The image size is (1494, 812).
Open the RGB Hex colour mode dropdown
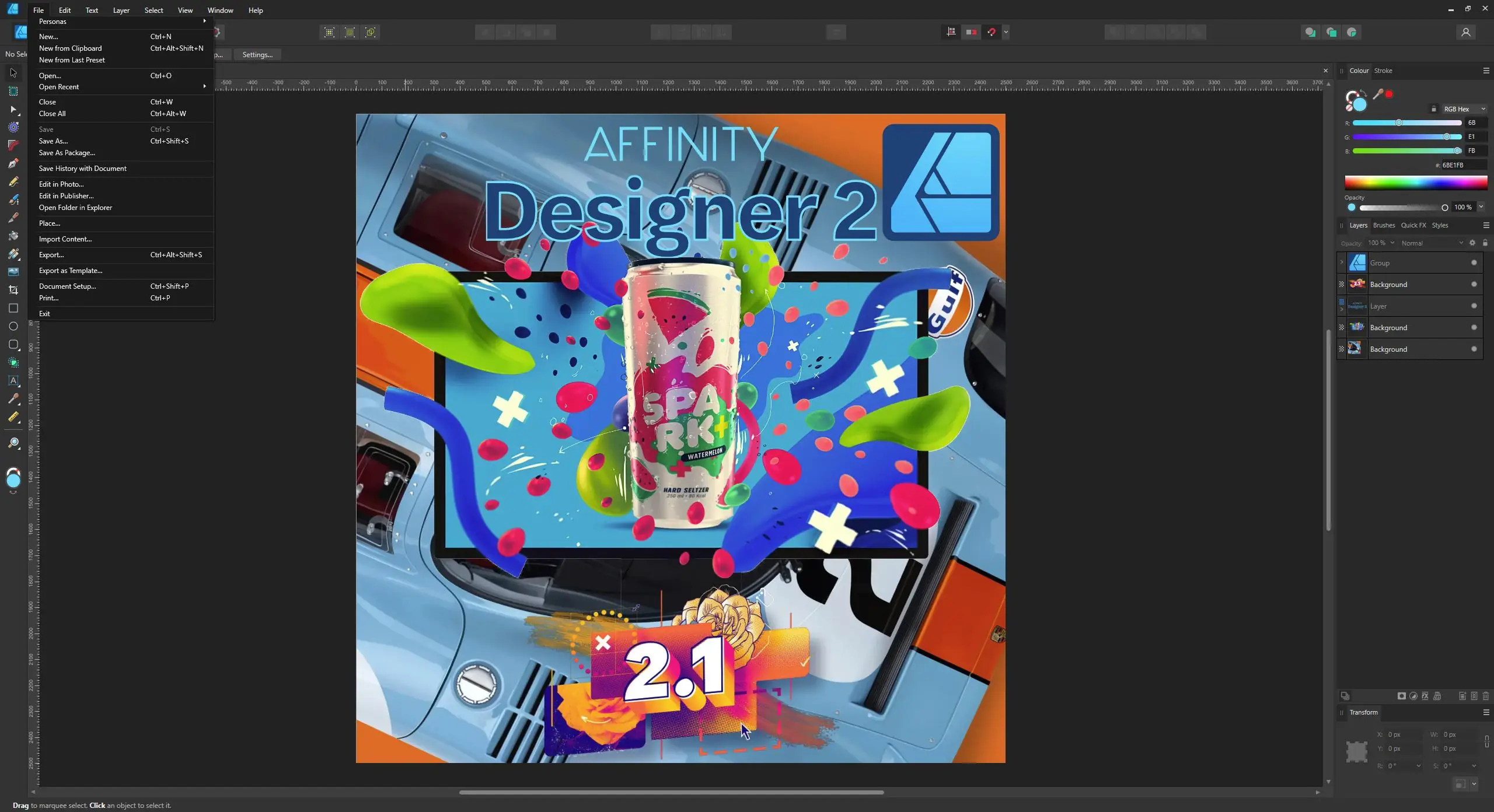[1464, 109]
